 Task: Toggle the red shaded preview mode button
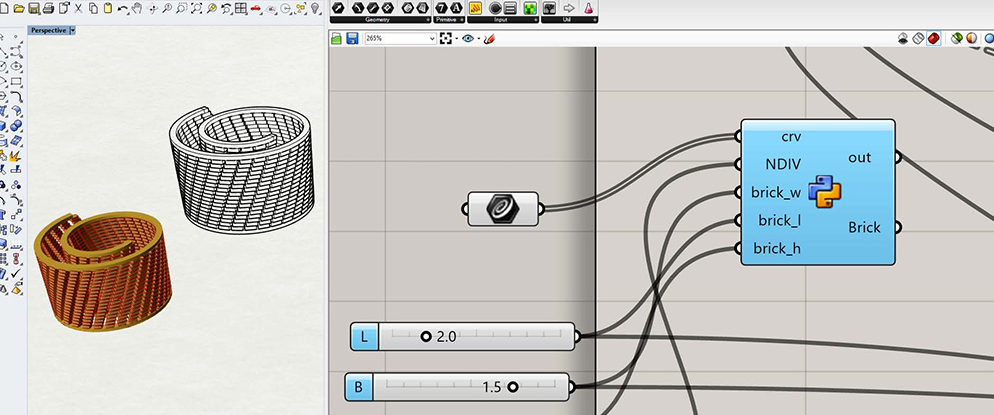tap(932, 38)
